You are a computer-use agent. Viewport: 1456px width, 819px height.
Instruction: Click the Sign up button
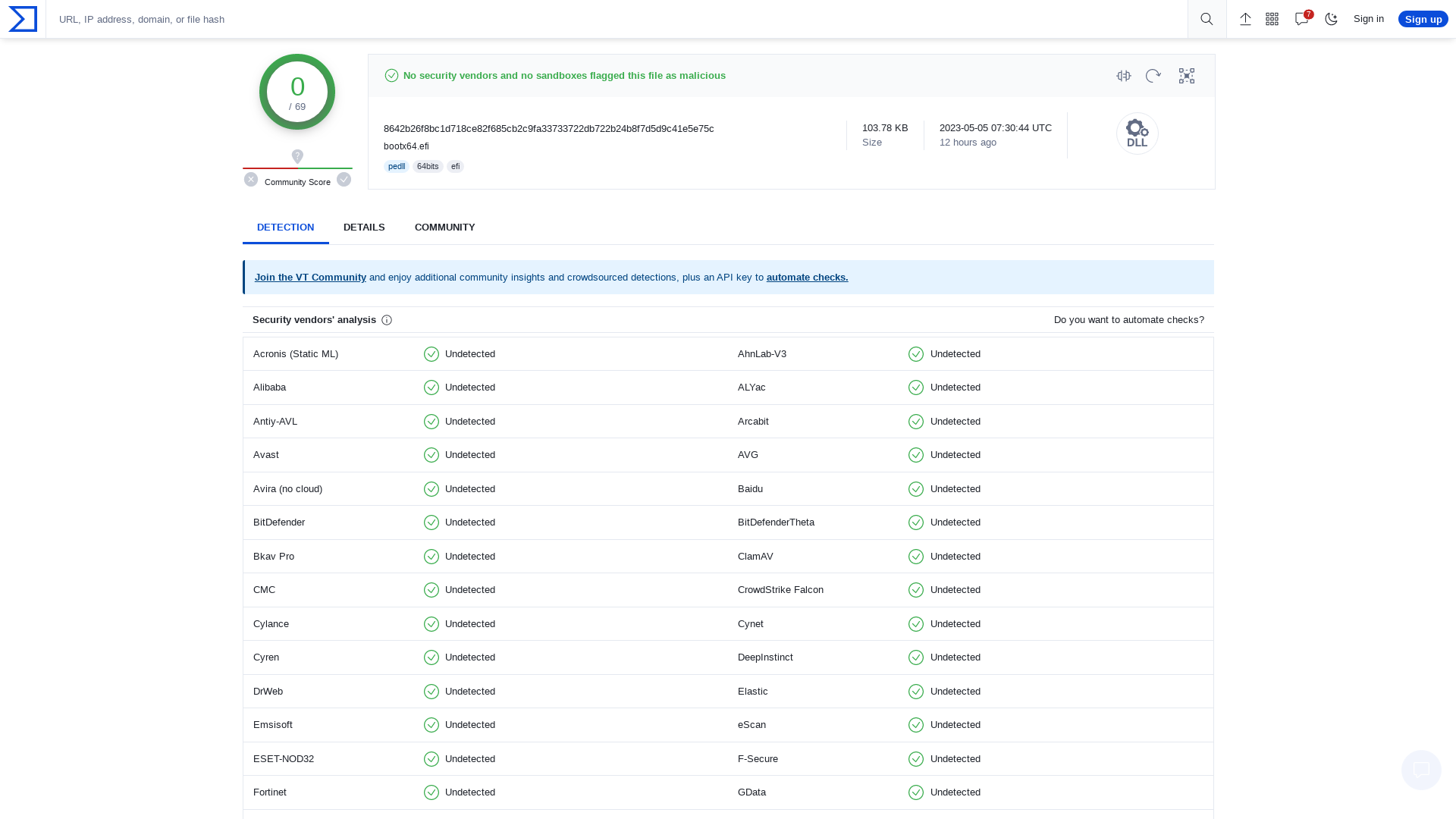coord(1423,19)
